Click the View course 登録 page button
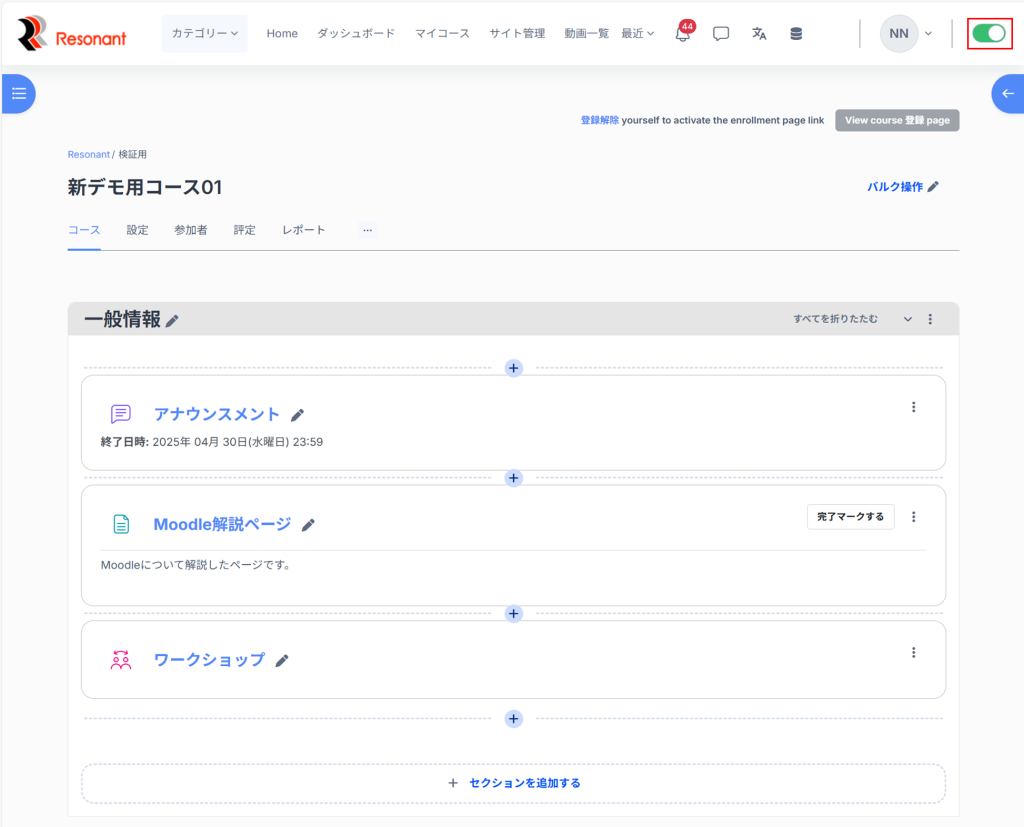 897,120
